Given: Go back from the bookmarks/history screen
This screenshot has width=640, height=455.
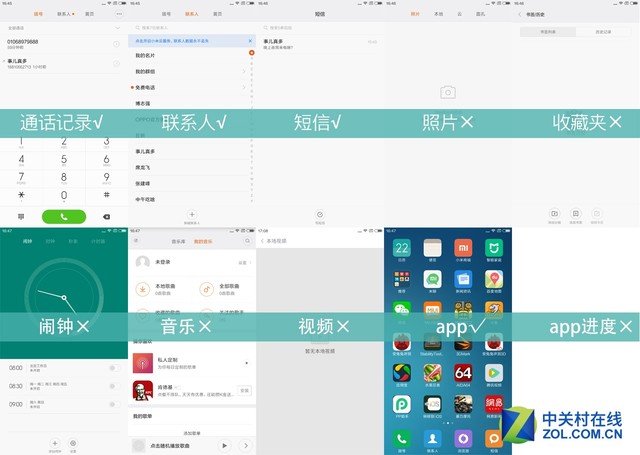Looking at the screenshot, I should click(520, 14).
